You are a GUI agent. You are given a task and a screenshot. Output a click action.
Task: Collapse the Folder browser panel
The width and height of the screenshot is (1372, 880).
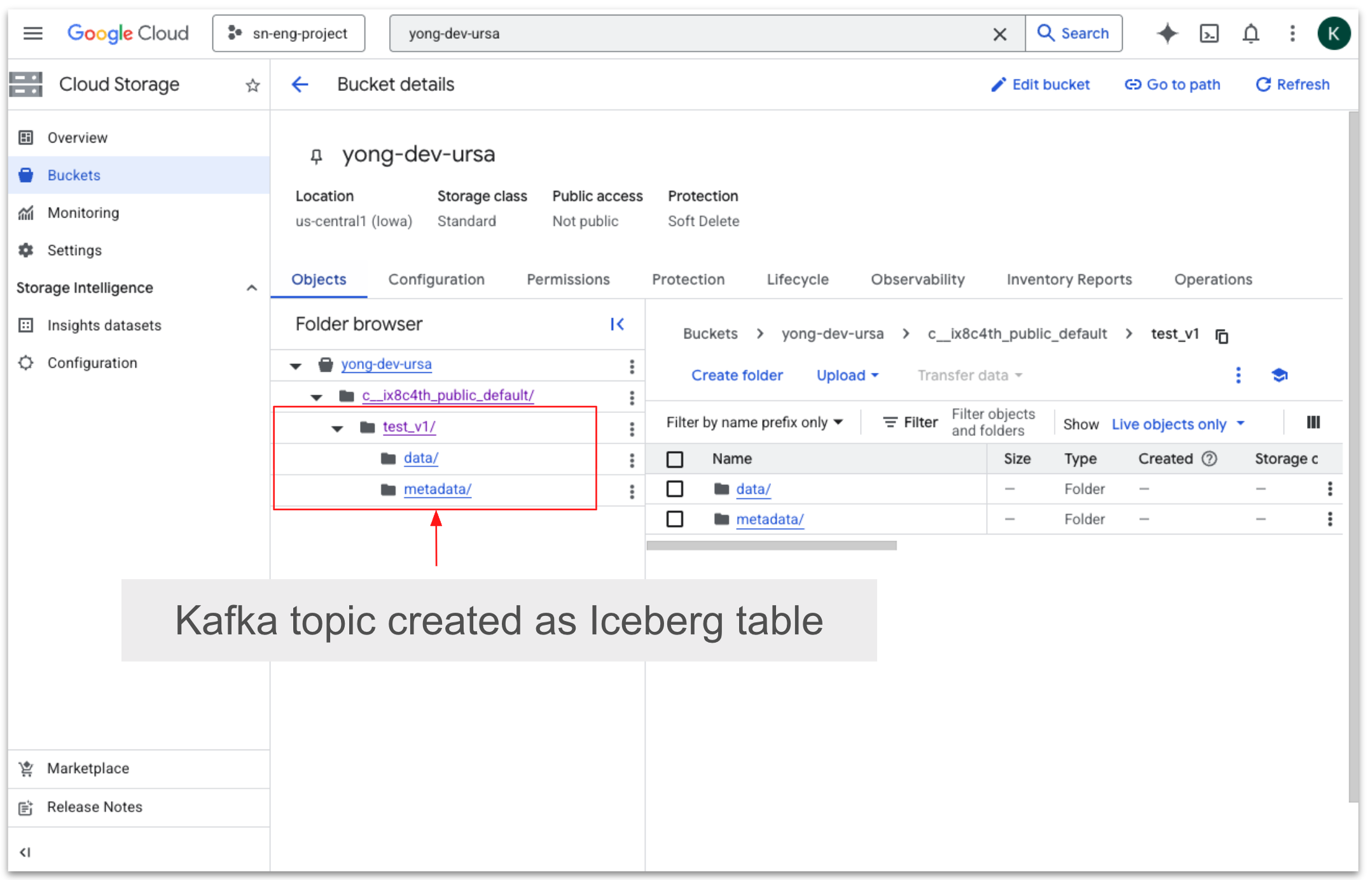coord(617,325)
